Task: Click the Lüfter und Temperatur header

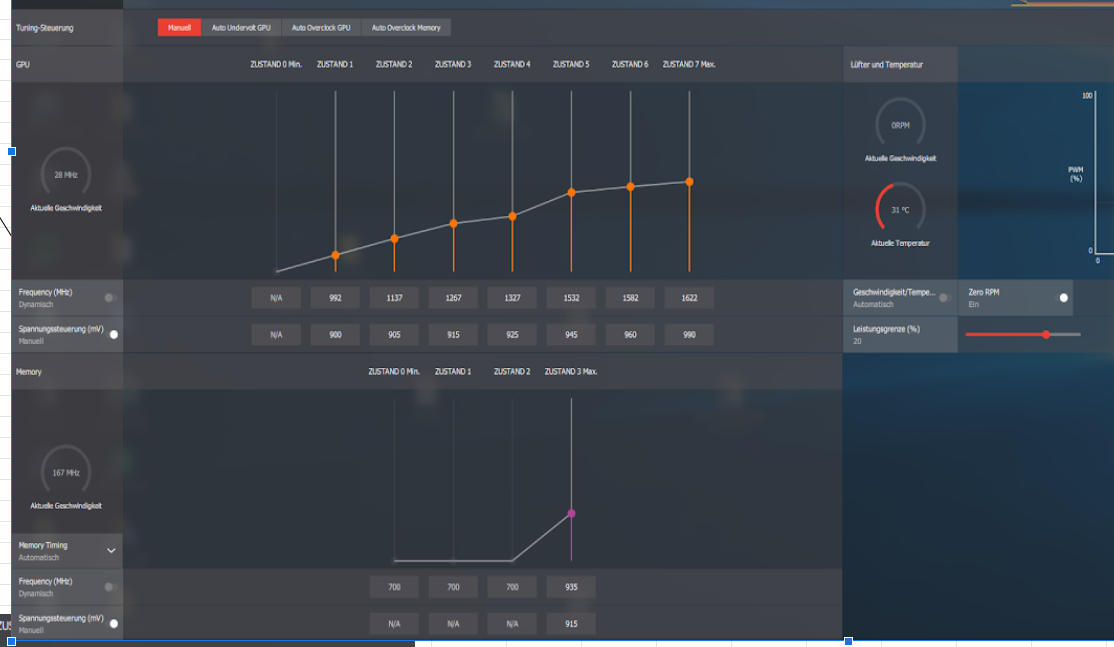Action: click(x=887, y=65)
